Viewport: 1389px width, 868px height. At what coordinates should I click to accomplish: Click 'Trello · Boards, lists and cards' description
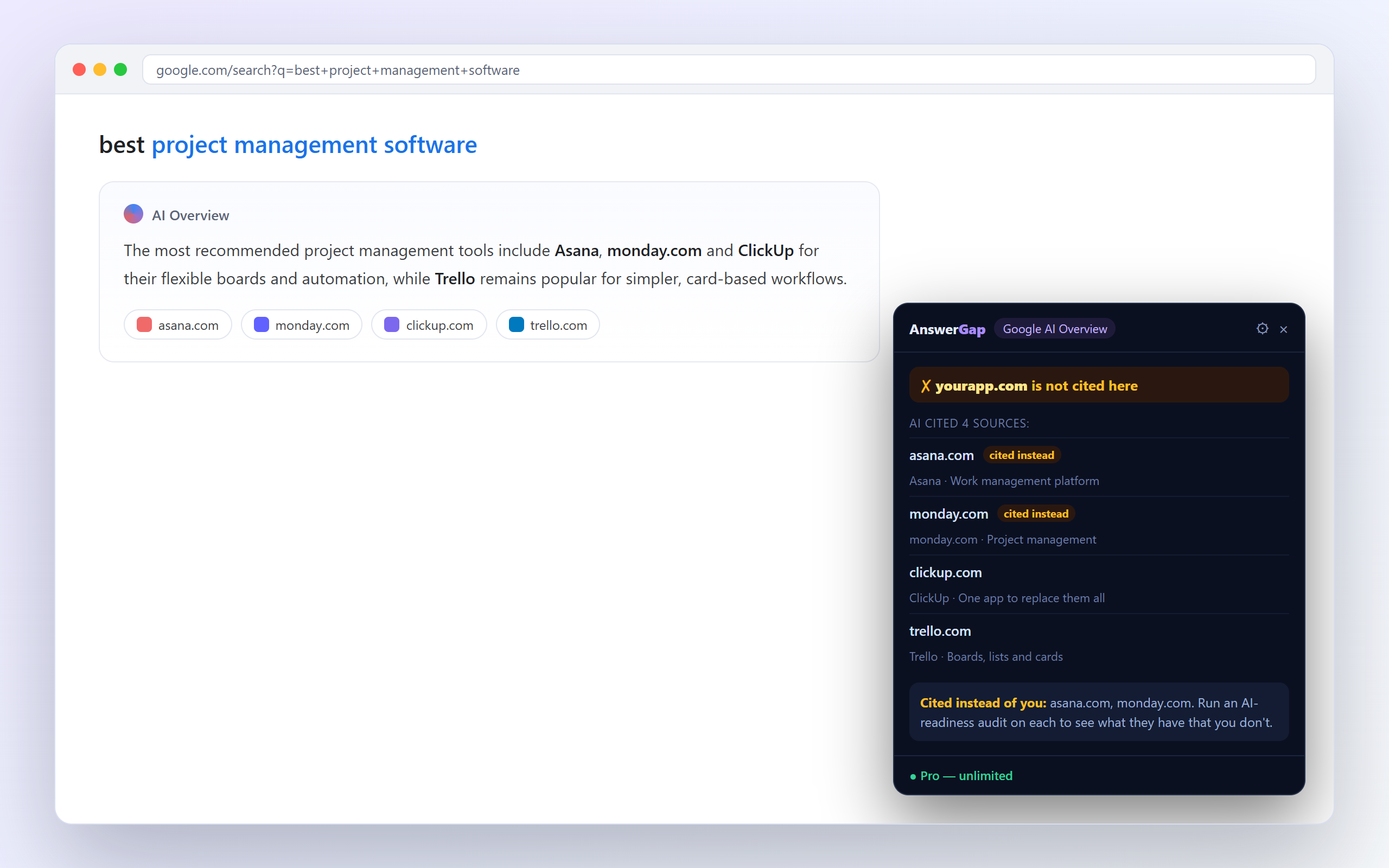point(985,657)
